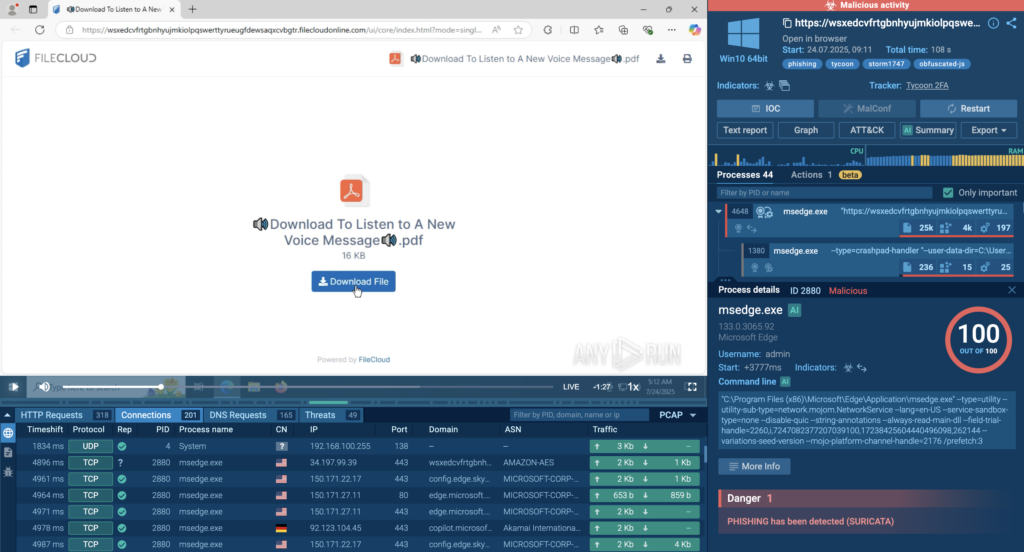The height and width of the screenshot is (552, 1024).
Task: Click the Restart button
Action: click(968, 108)
